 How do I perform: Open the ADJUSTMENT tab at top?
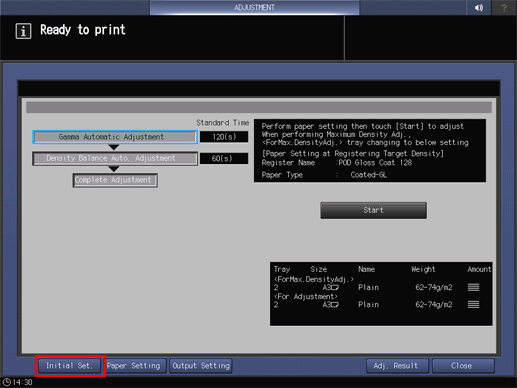pyautogui.click(x=254, y=7)
